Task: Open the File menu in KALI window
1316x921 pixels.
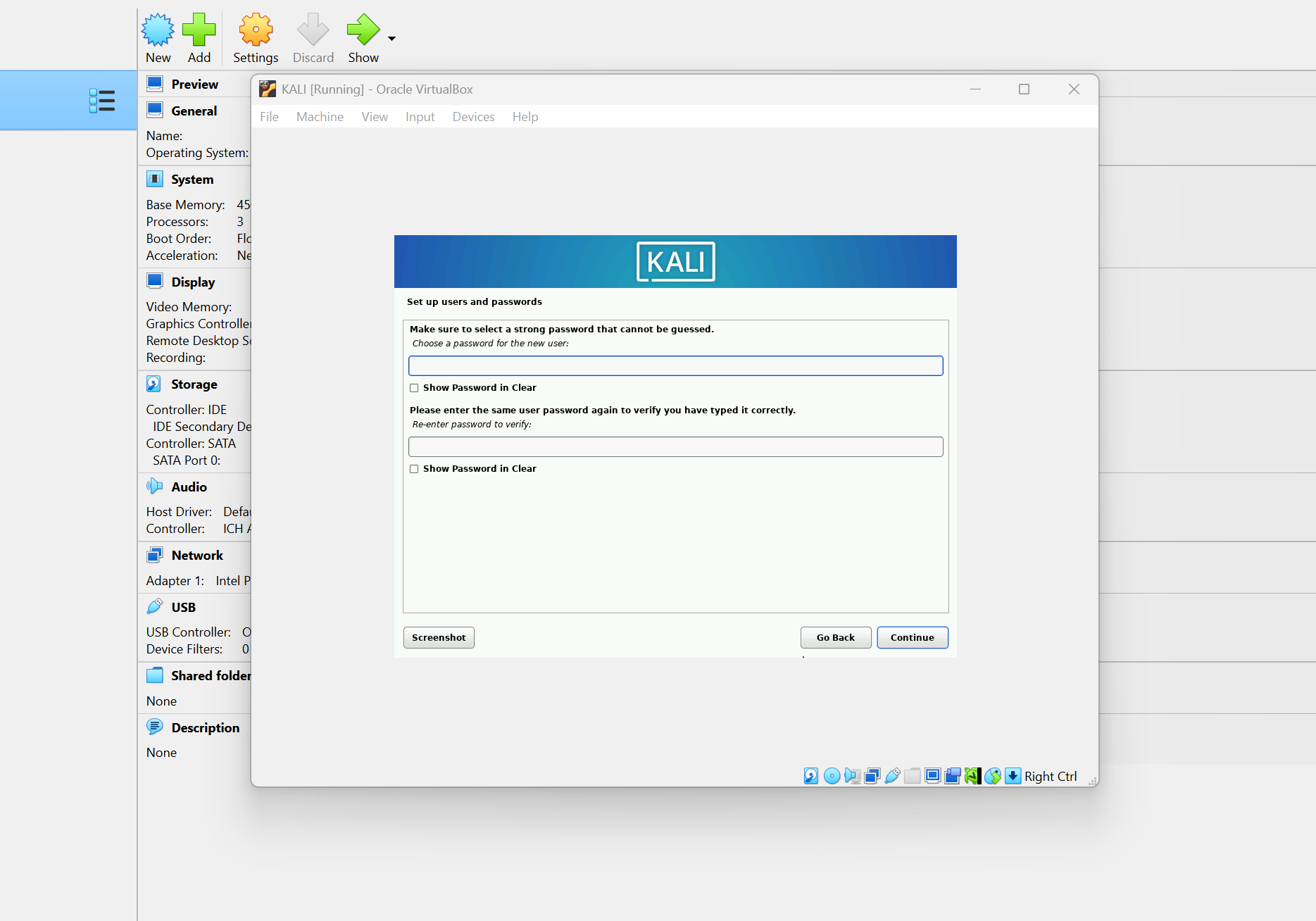Action: (269, 117)
